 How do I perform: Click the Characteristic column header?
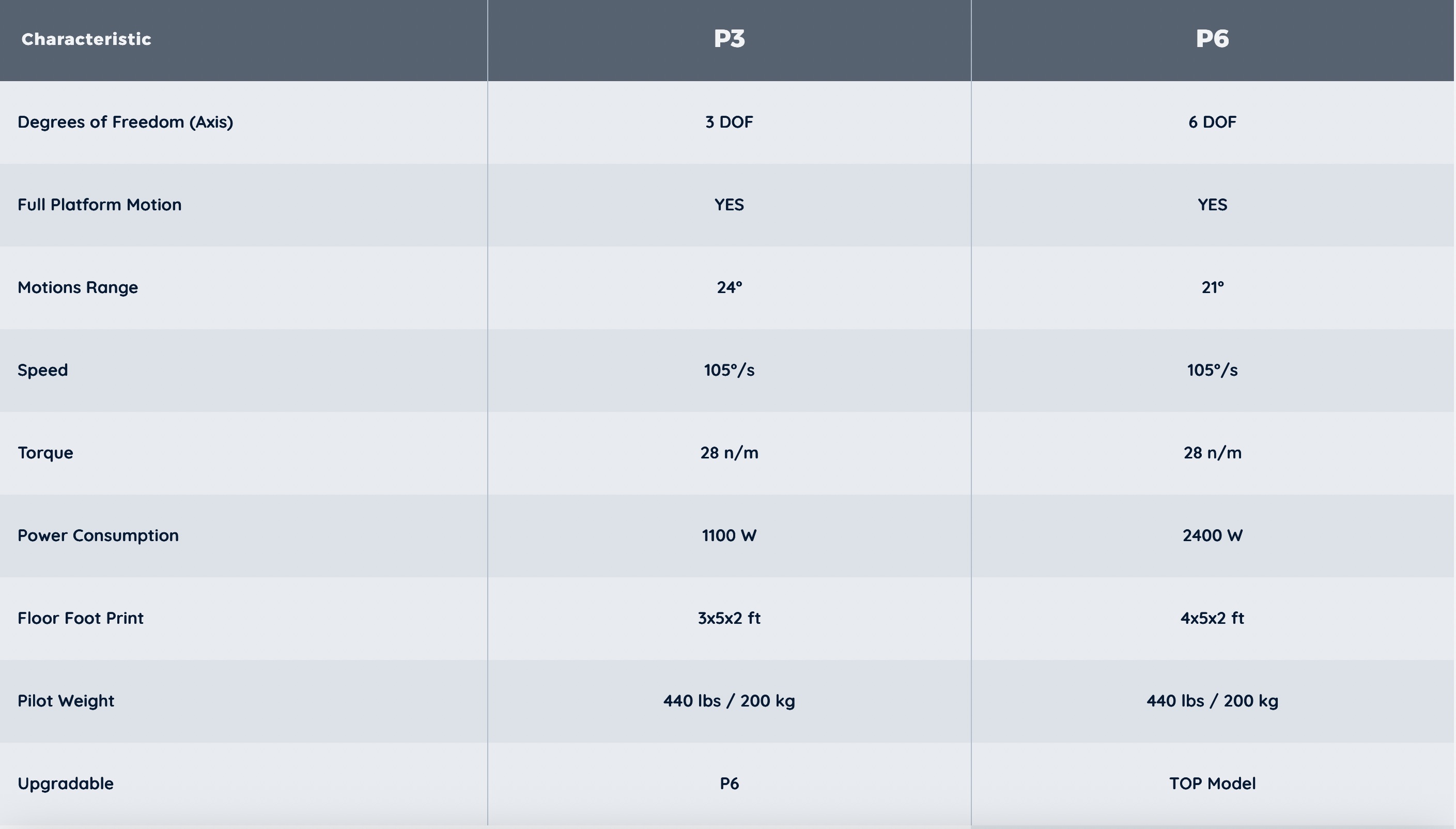tap(86, 39)
